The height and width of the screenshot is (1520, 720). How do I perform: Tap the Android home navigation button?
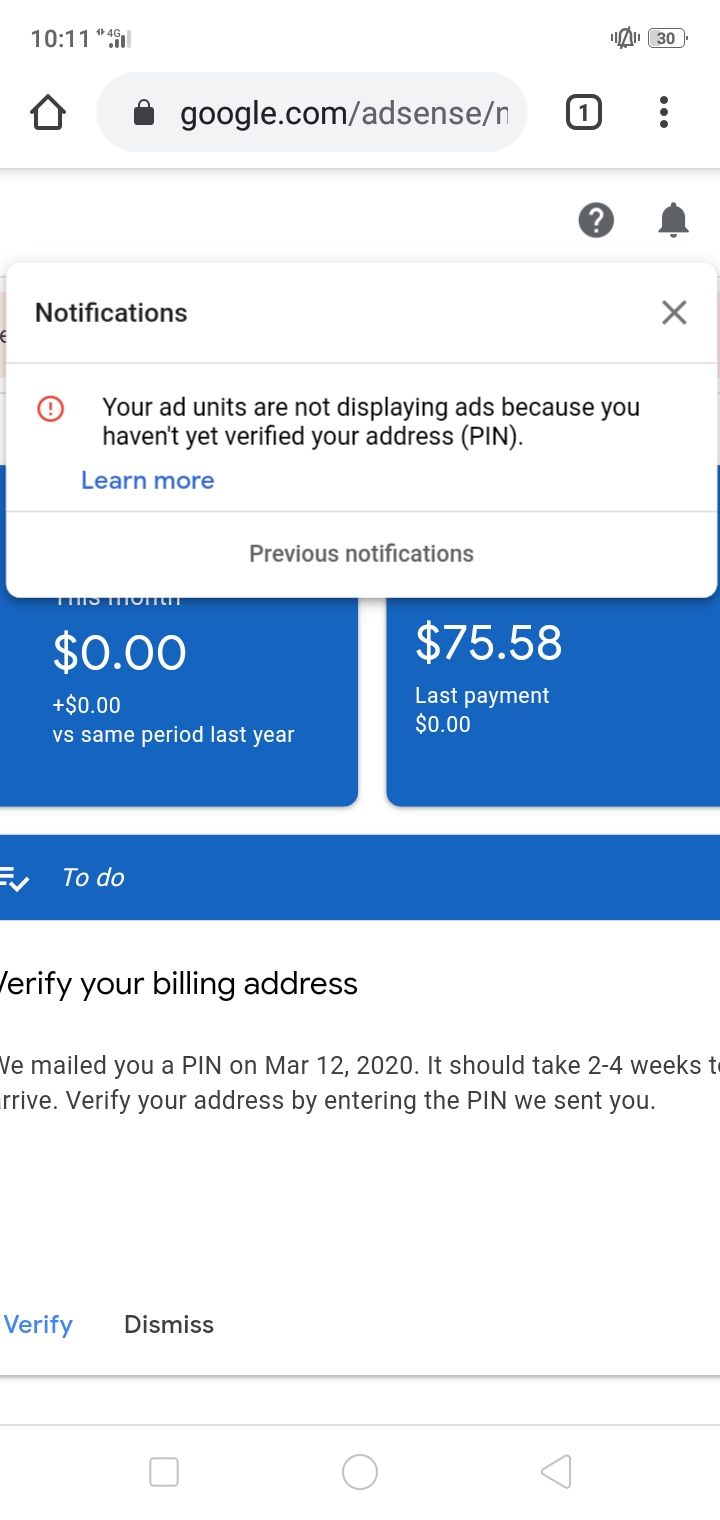360,1471
